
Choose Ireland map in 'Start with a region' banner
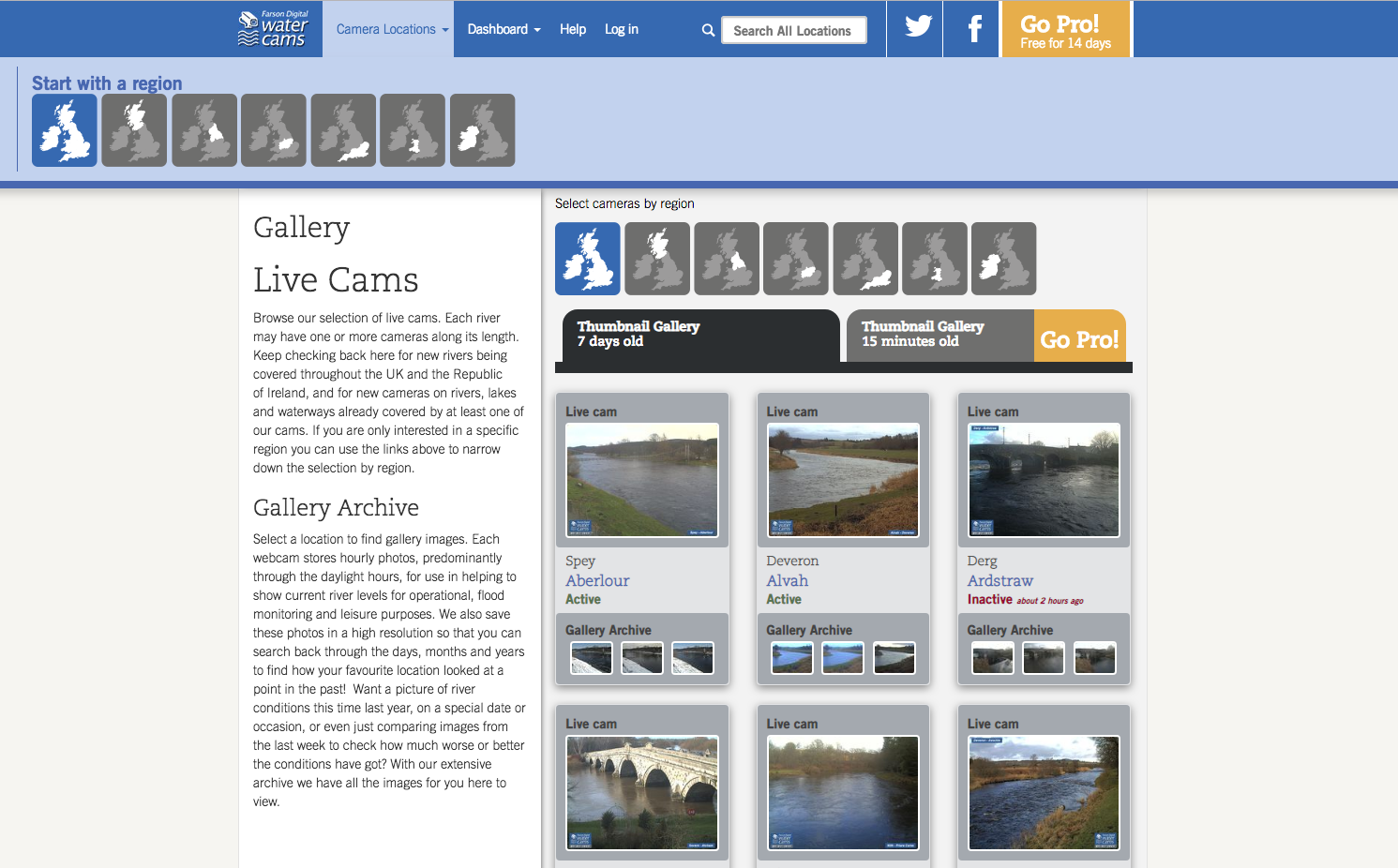[x=482, y=130]
